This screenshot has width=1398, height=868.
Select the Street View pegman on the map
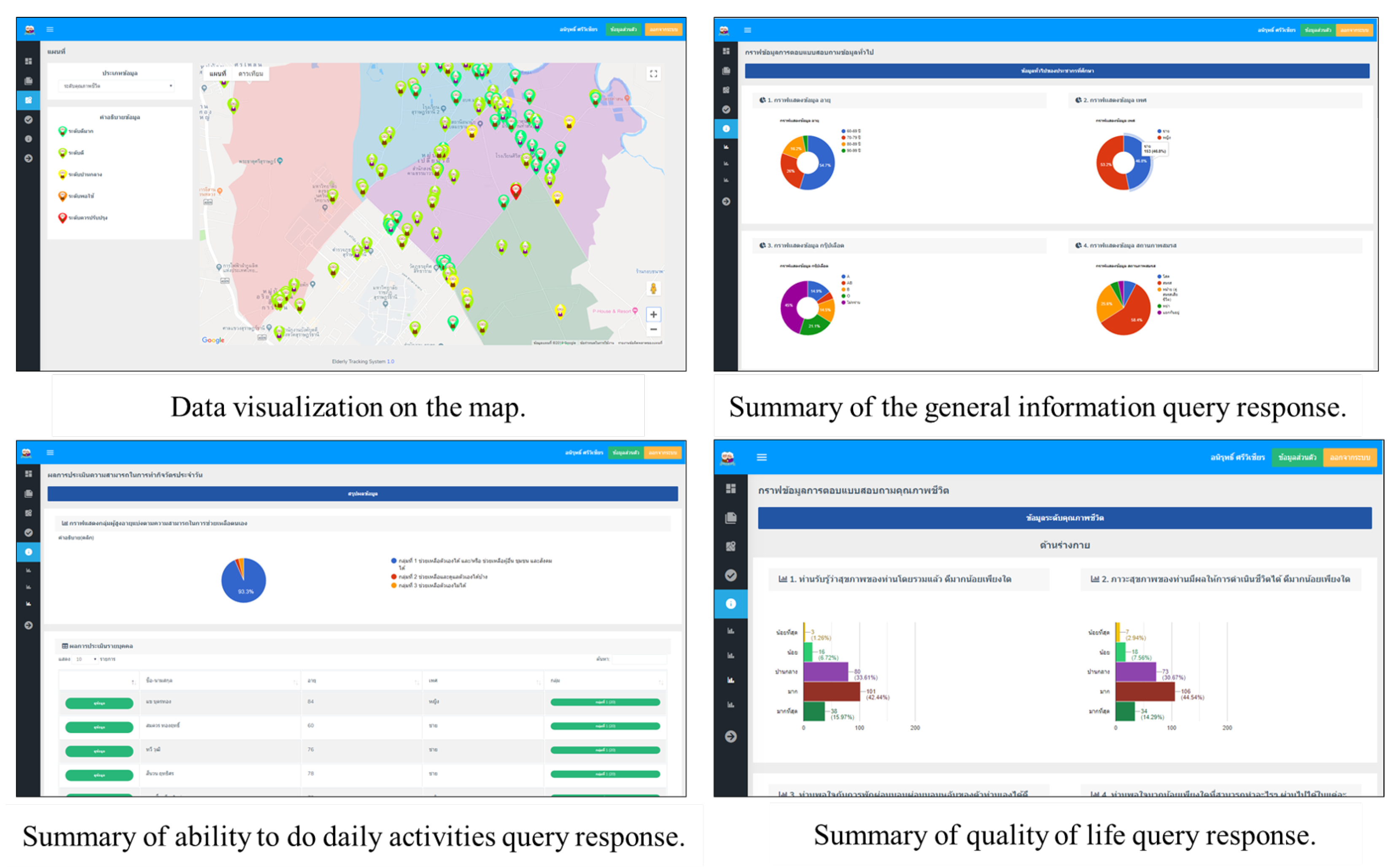[x=653, y=289]
